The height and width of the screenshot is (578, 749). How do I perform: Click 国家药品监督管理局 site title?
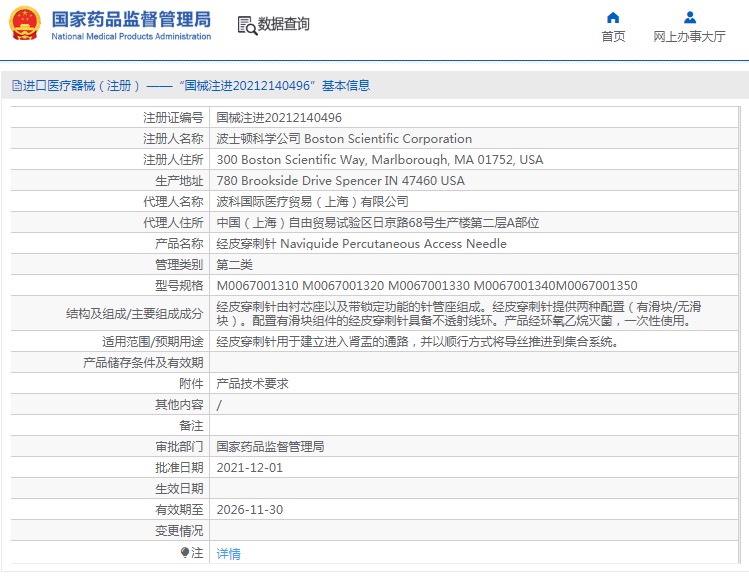(x=131, y=19)
